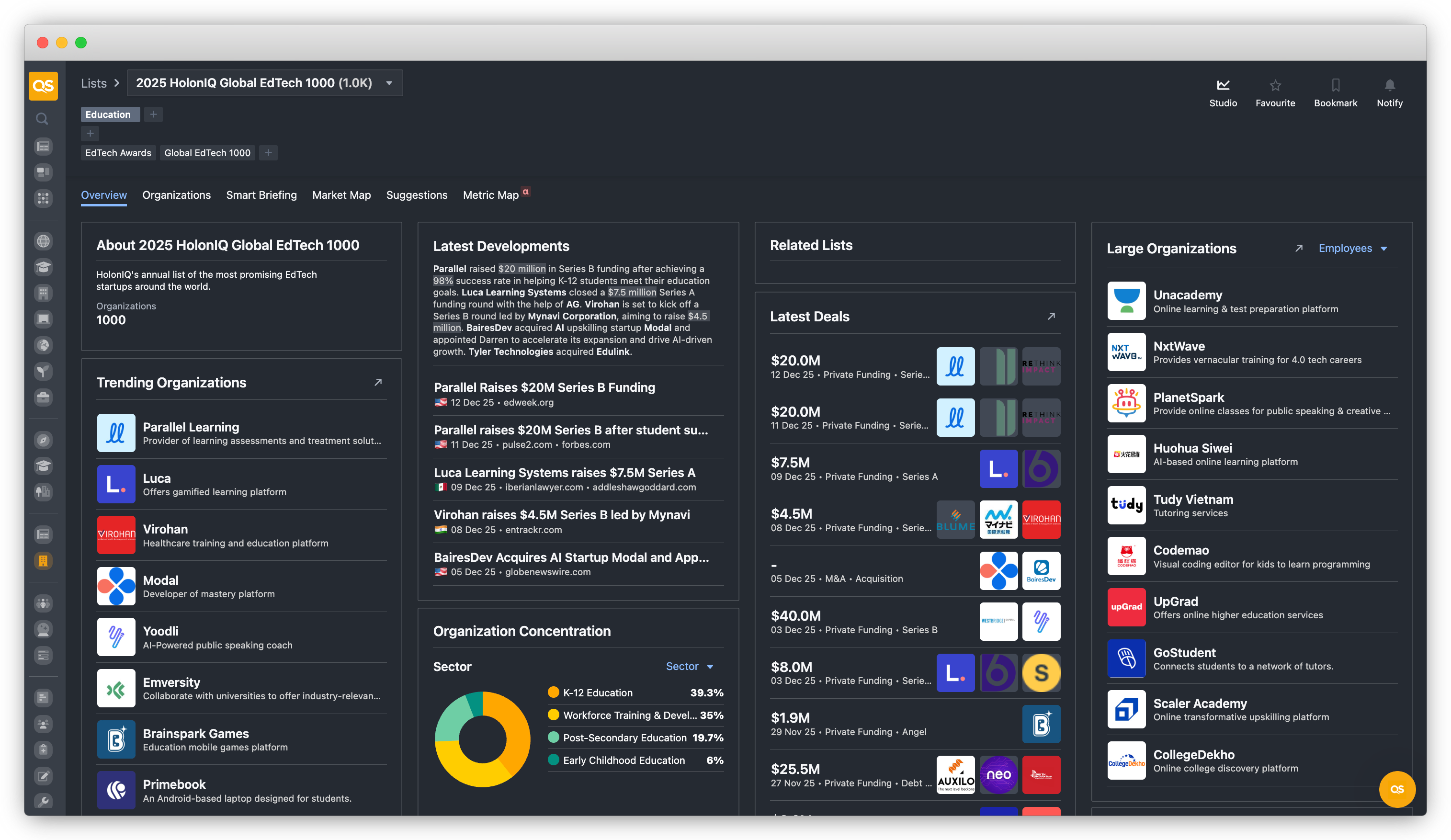Image resolution: width=1451 pixels, height=840 pixels.
Task: Click the globe icon in left sidebar
Action: point(43,241)
